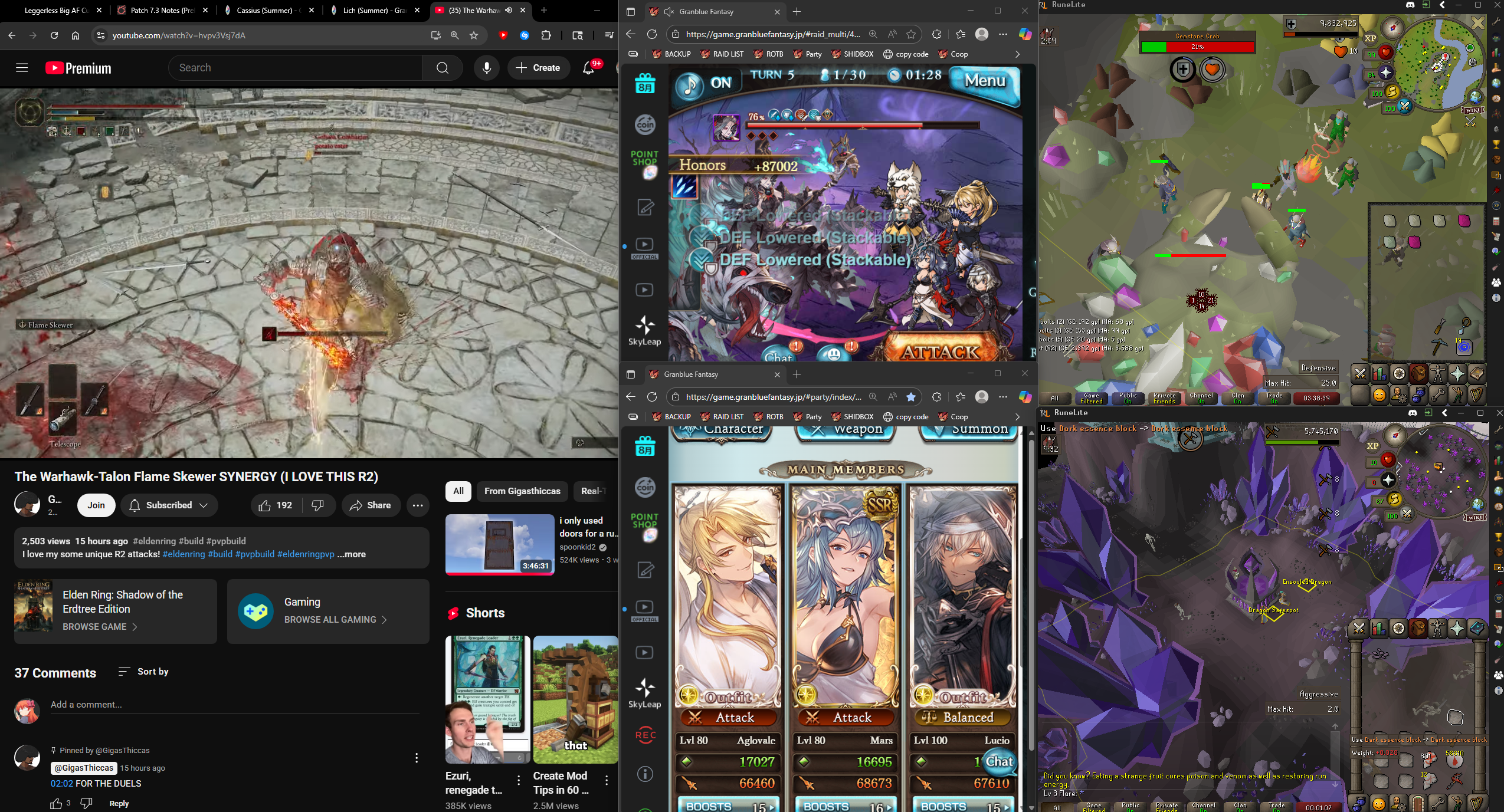
Task: Click the YouTube Search input field
Action: (295, 68)
